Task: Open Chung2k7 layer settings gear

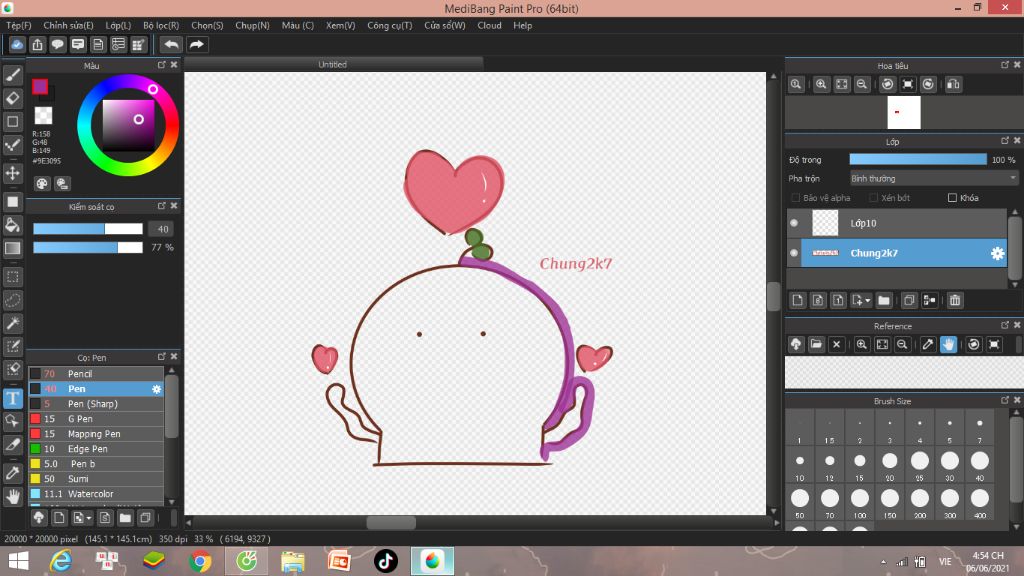Action: pyautogui.click(x=997, y=253)
